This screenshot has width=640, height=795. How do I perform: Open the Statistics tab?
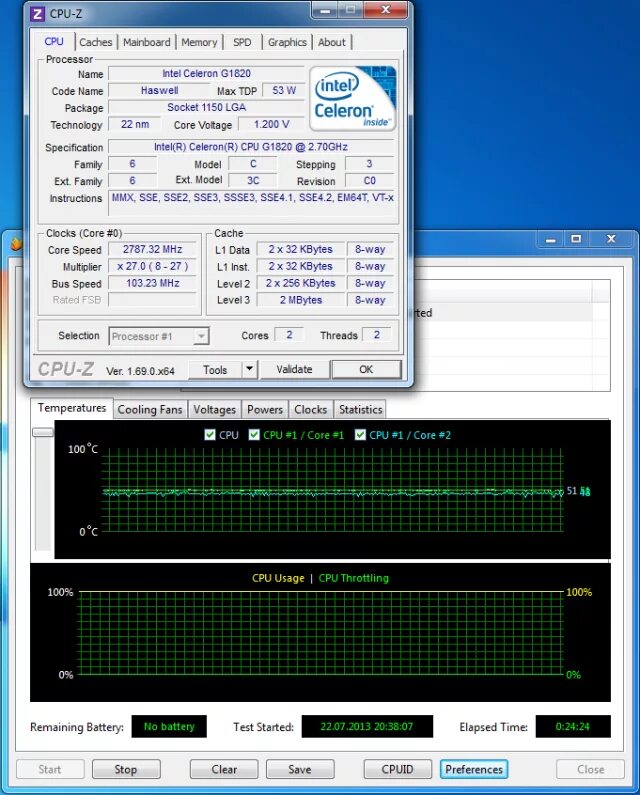tap(361, 409)
